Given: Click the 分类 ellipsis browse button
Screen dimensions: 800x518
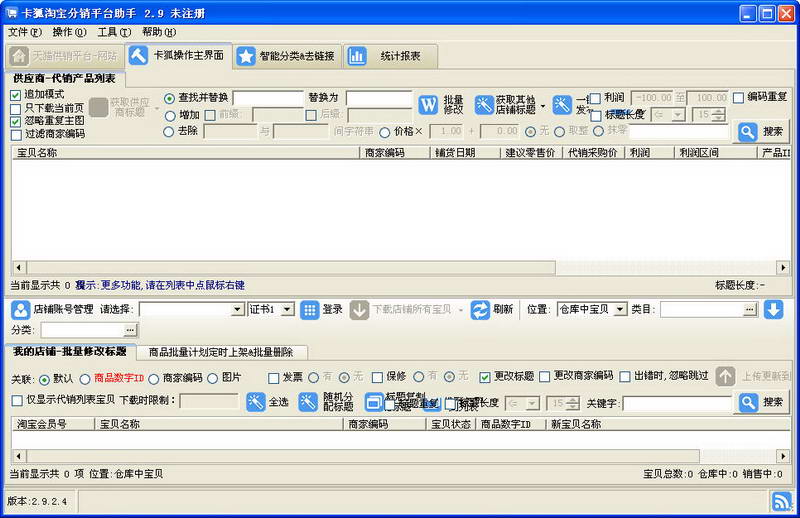Looking at the screenshot, I should 130,330.
